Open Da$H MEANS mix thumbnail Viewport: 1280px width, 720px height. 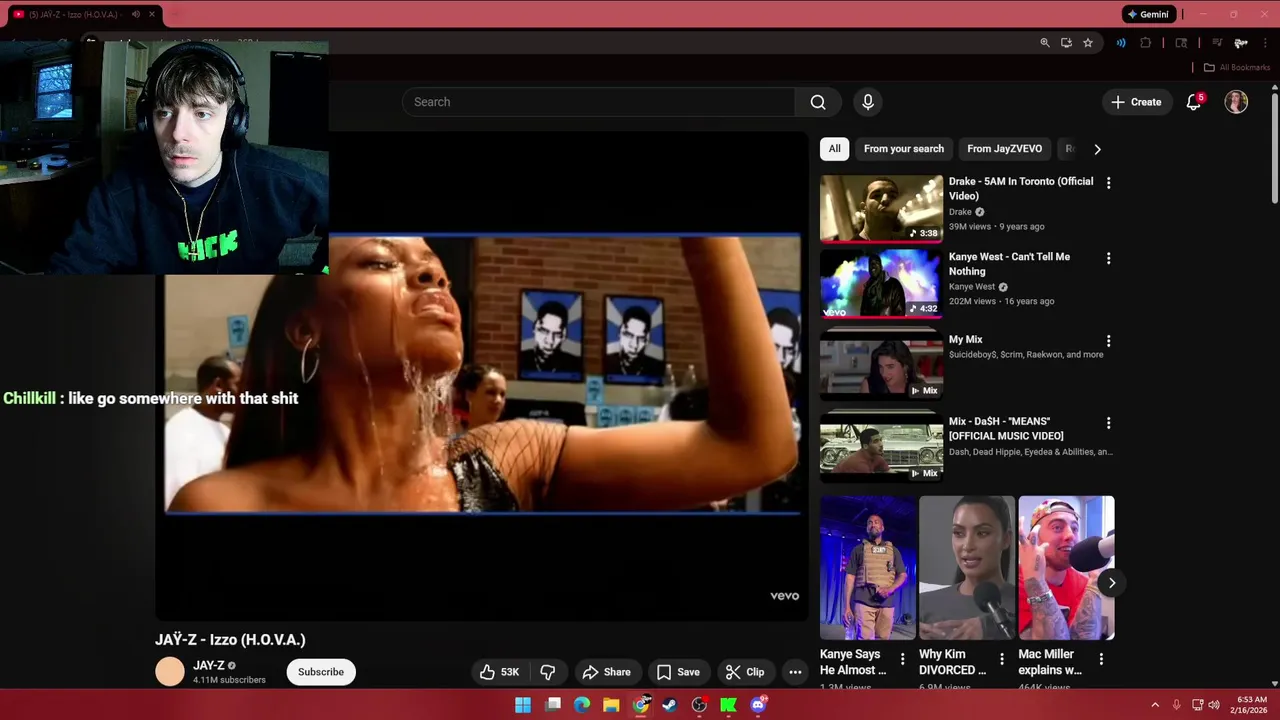click(x=881, y=448)
